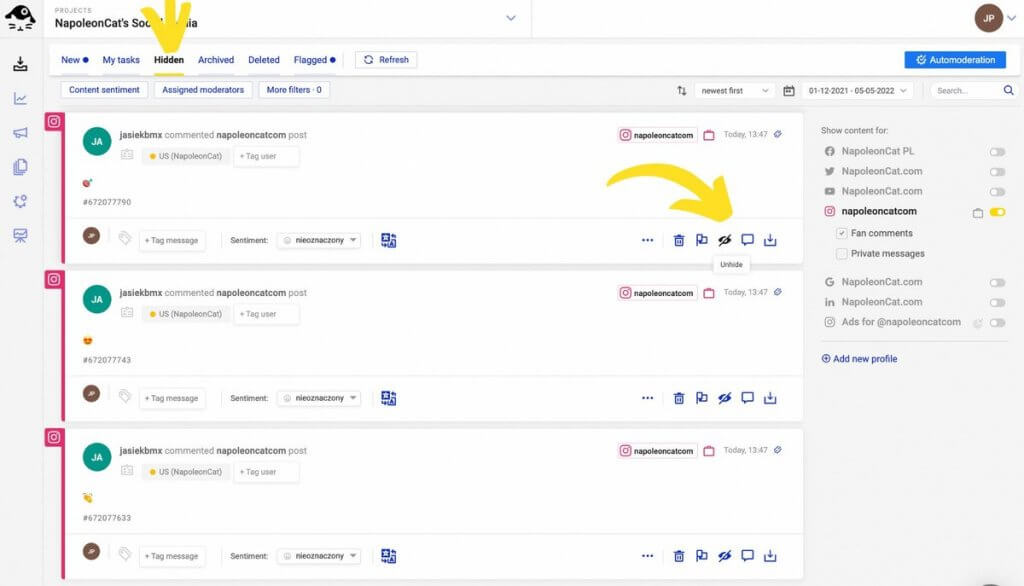The height and width of the screenshot is (586, 1024).
Task: Flag comment #672077790
Action: [x=701, y=240]
